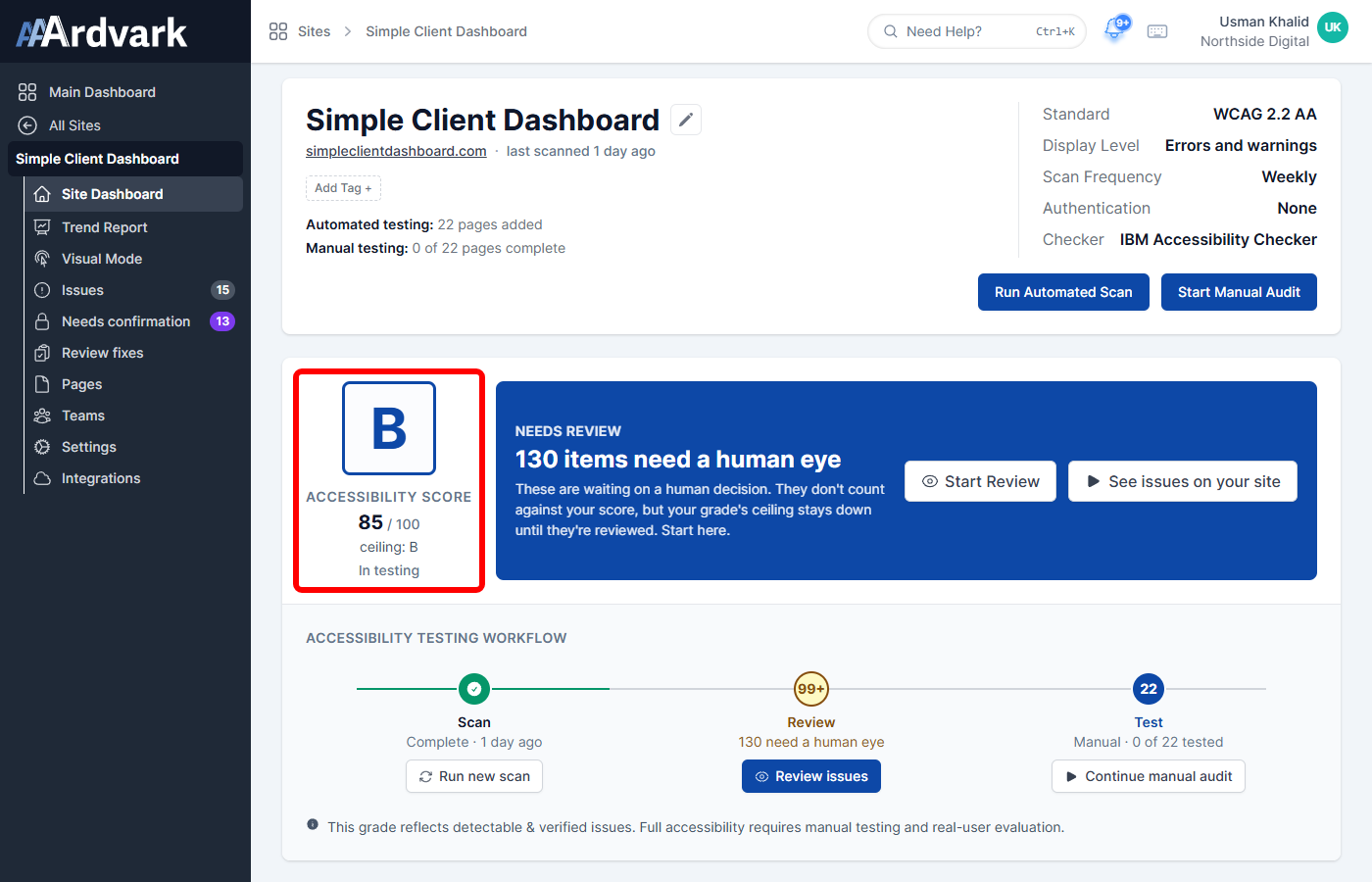
Task: Click the keyboard shortcuts icon
Action: click(x=1157, y=31)
